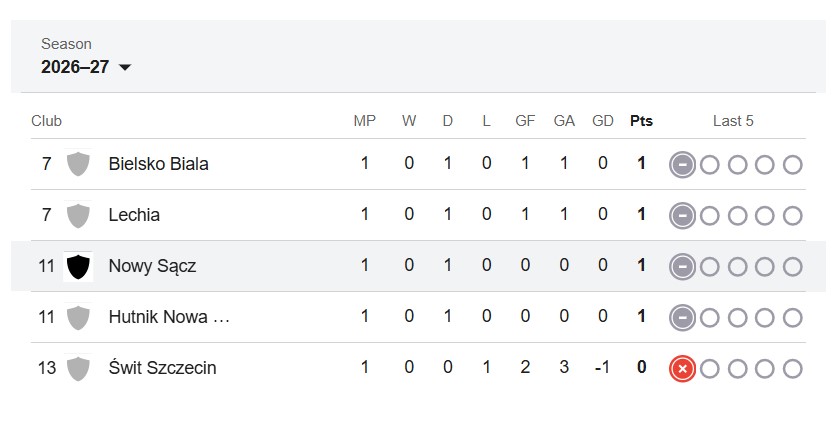Image resolution: width=840 pixels, height=421 pixels.
Task: Sort by the Pts column header
Action: (x=641, y=121)
